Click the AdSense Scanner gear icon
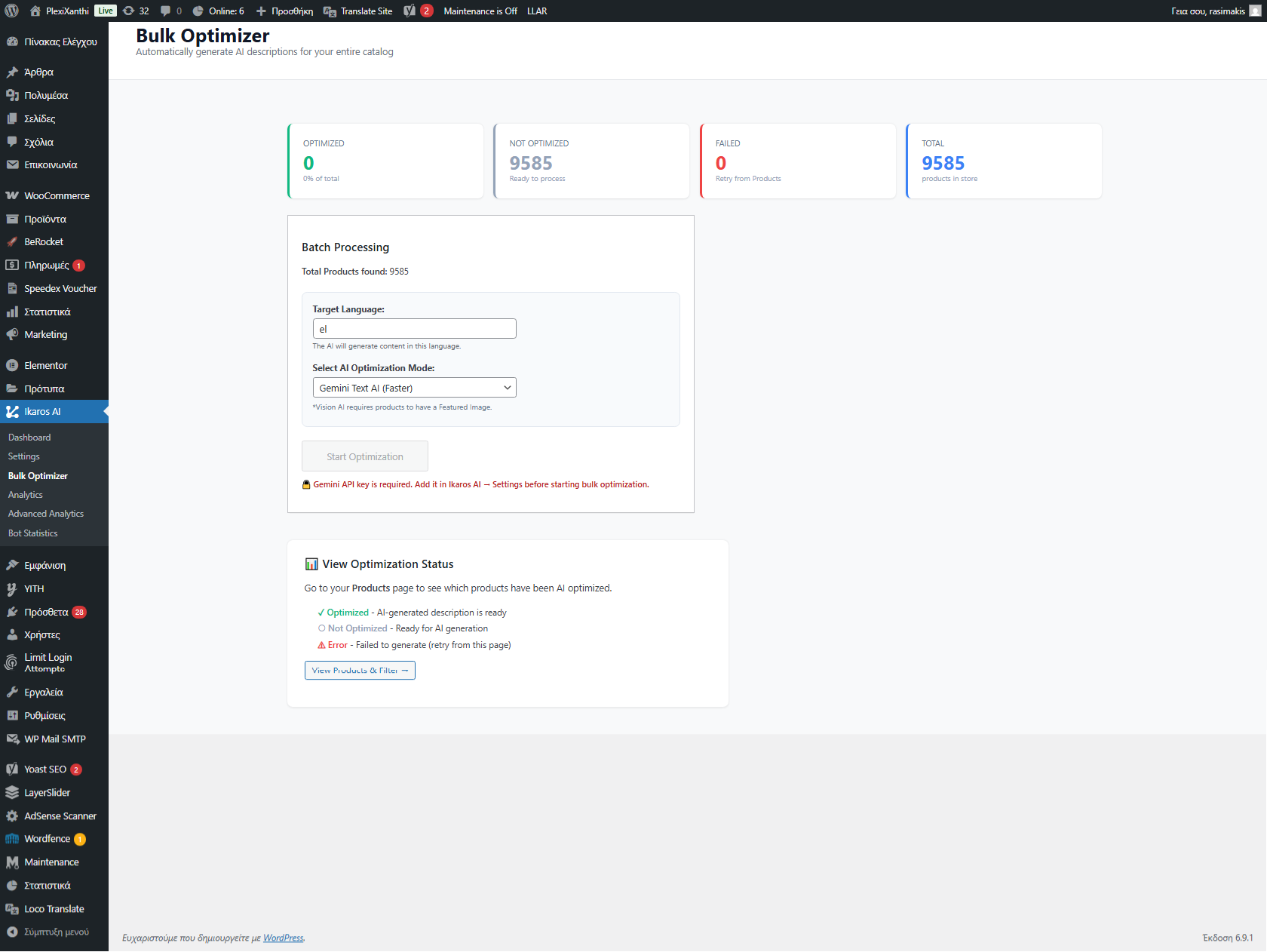 12,815
